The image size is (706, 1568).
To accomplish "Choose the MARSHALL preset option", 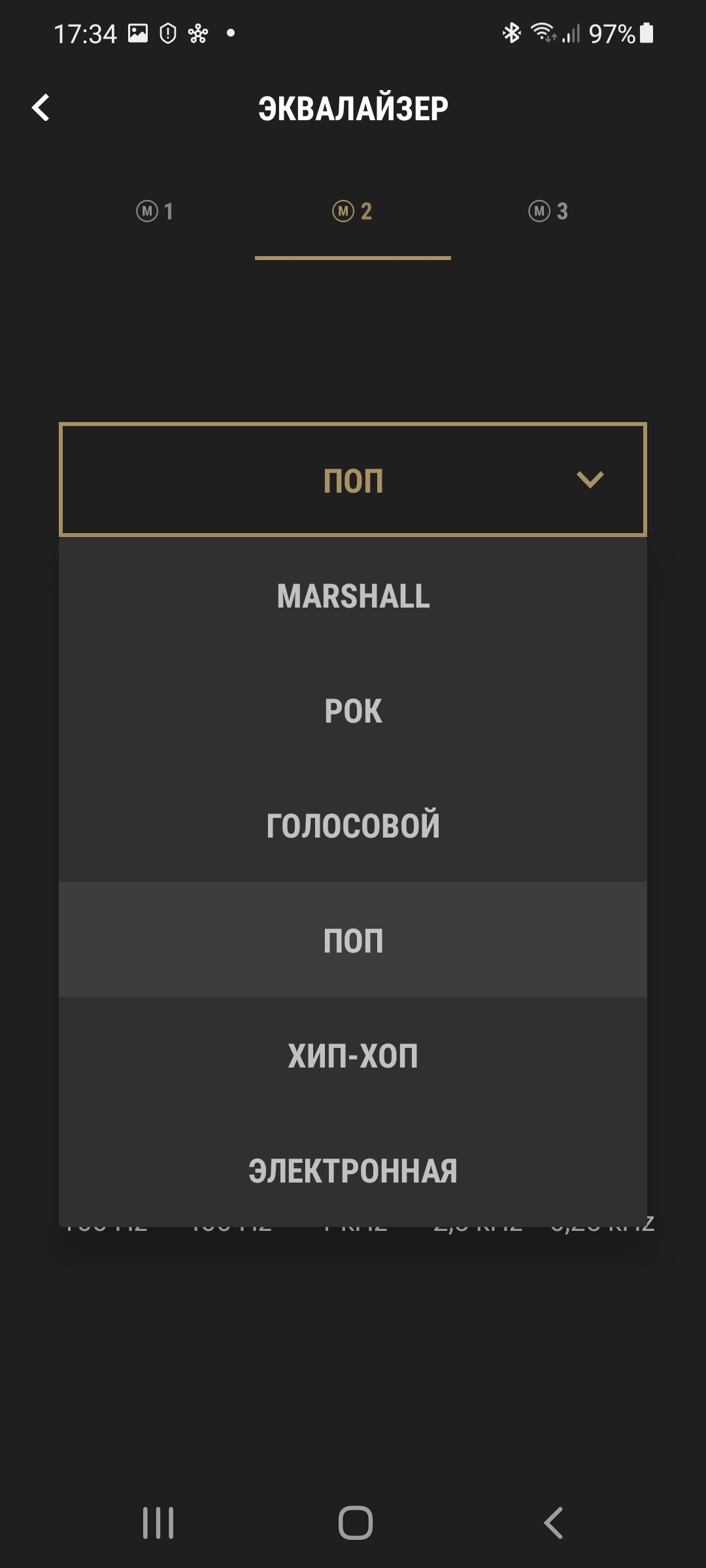I will click(353, 596).
